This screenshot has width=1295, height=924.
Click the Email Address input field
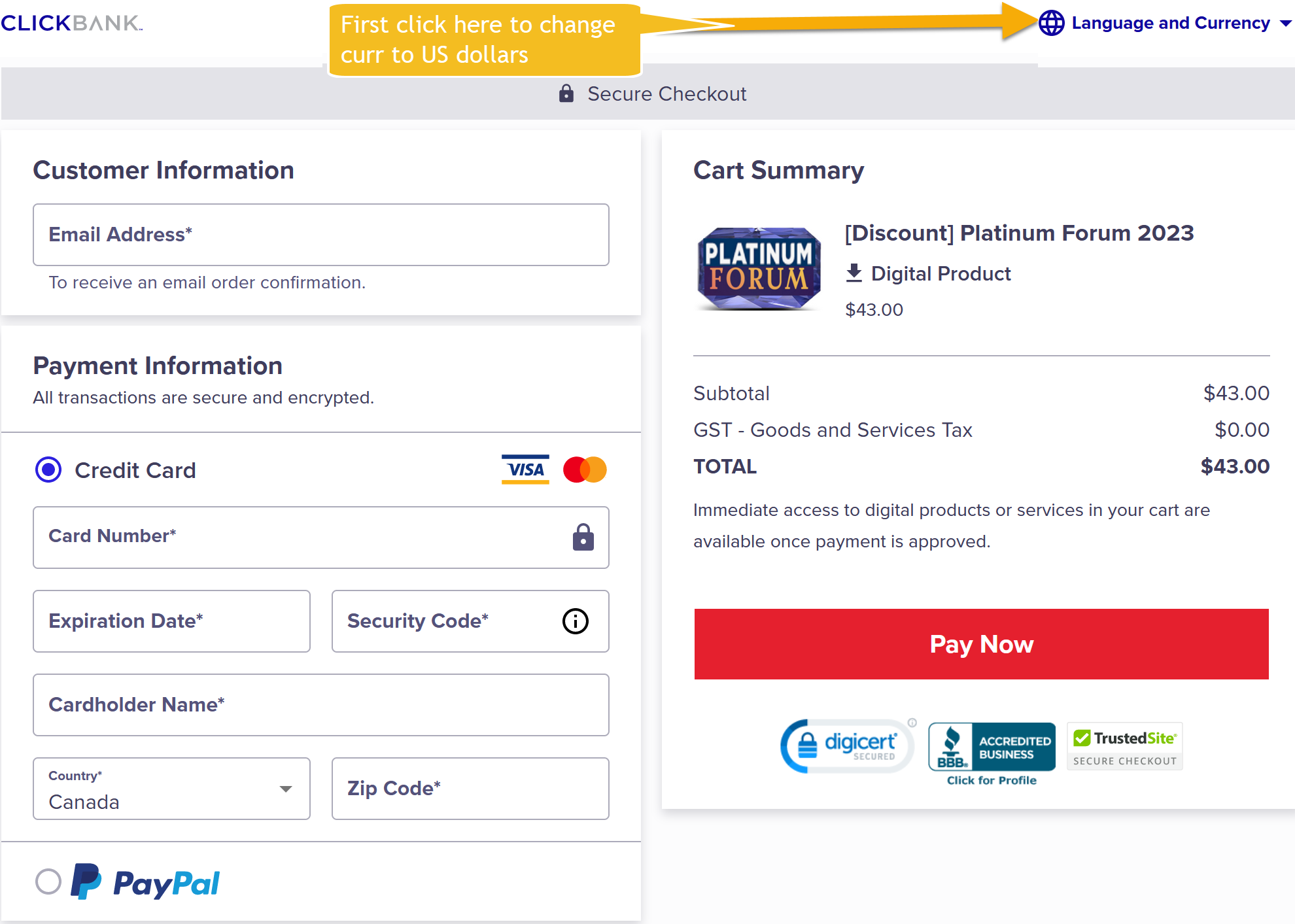point(320,235)
